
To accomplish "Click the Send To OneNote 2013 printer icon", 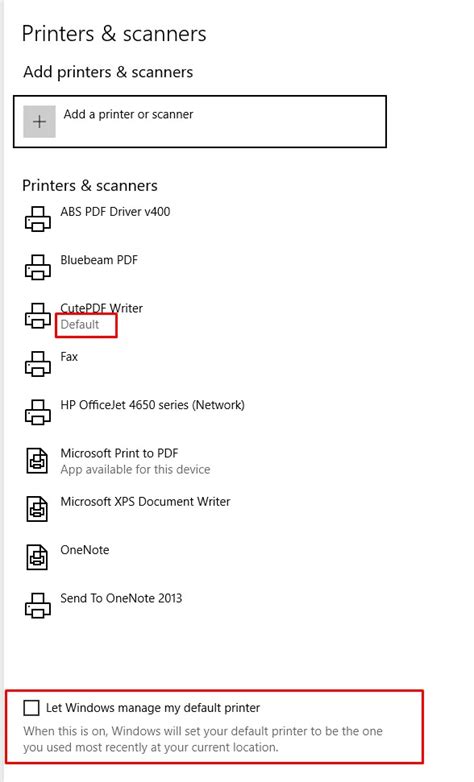I will 38,605.
